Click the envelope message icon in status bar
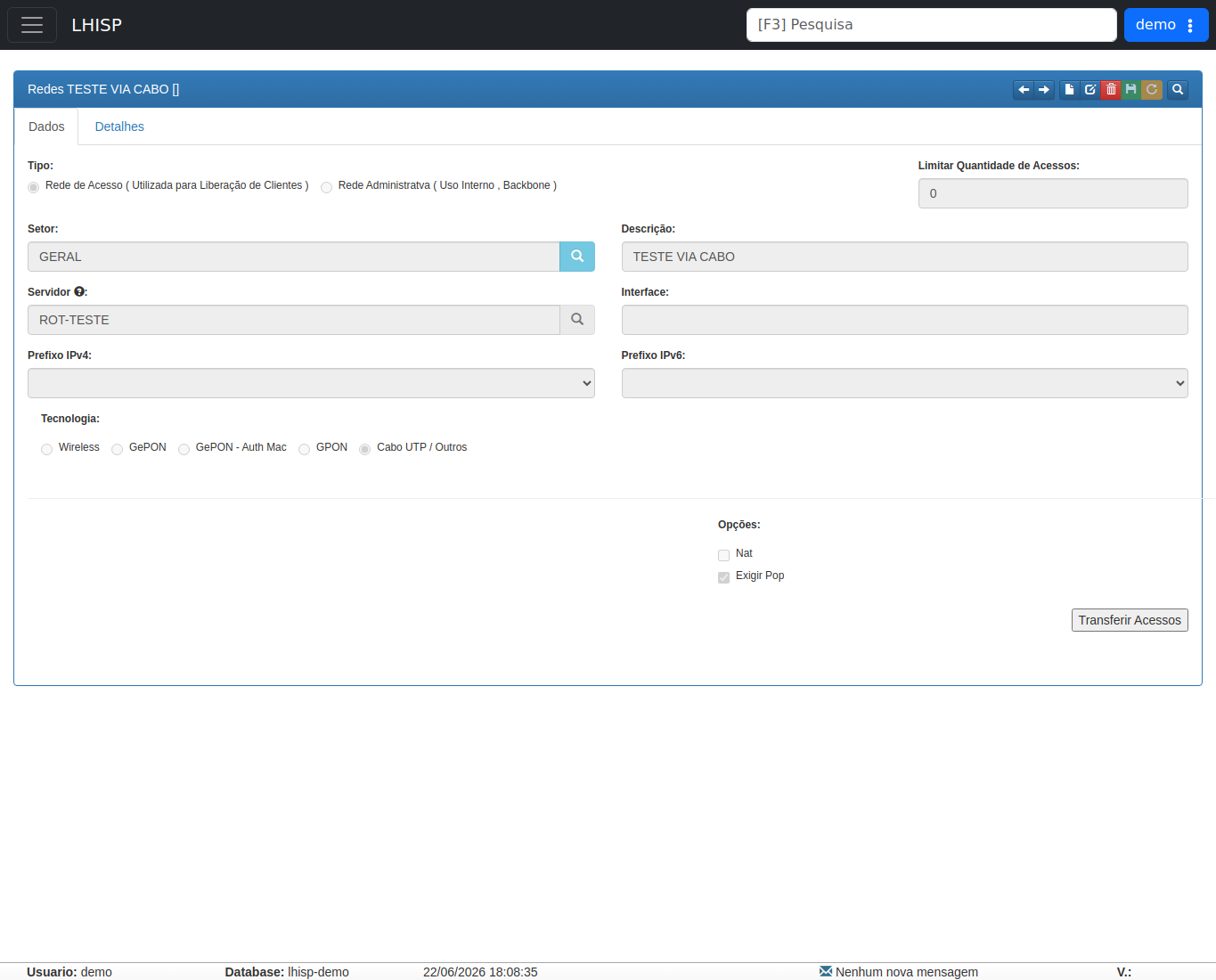Viewport: 1216px width, 980px height. (x=826, y=971)
